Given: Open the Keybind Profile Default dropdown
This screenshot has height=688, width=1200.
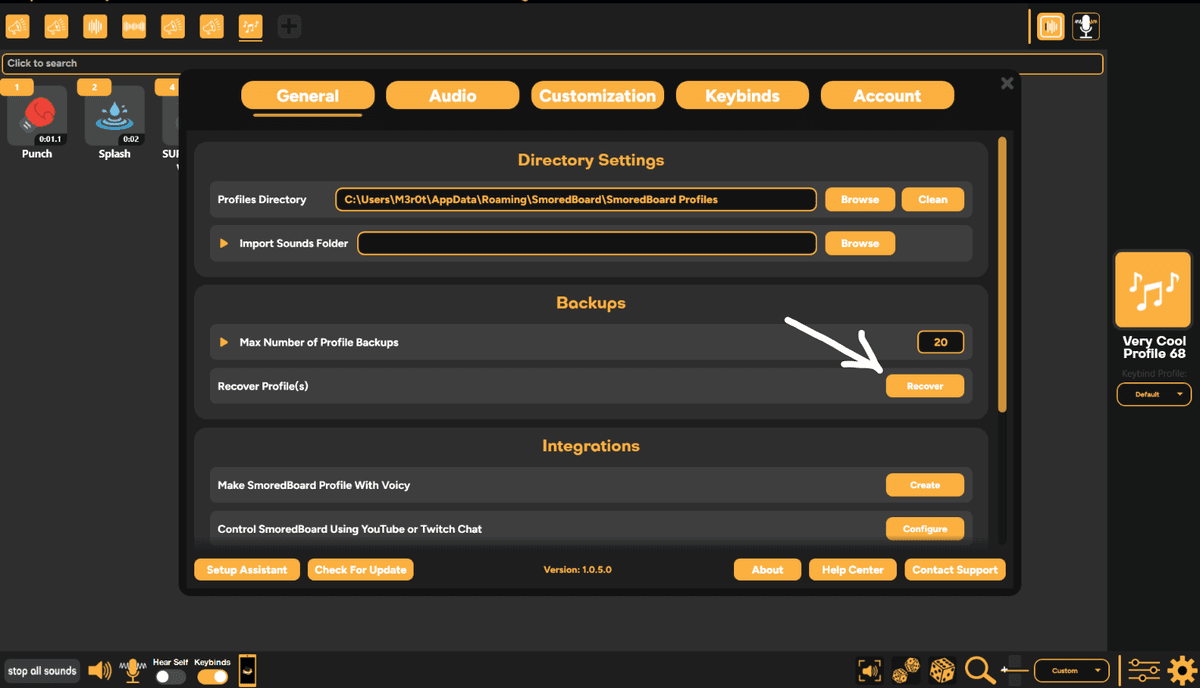Looking at the screenshot, I should click(x=1154, y=394).
